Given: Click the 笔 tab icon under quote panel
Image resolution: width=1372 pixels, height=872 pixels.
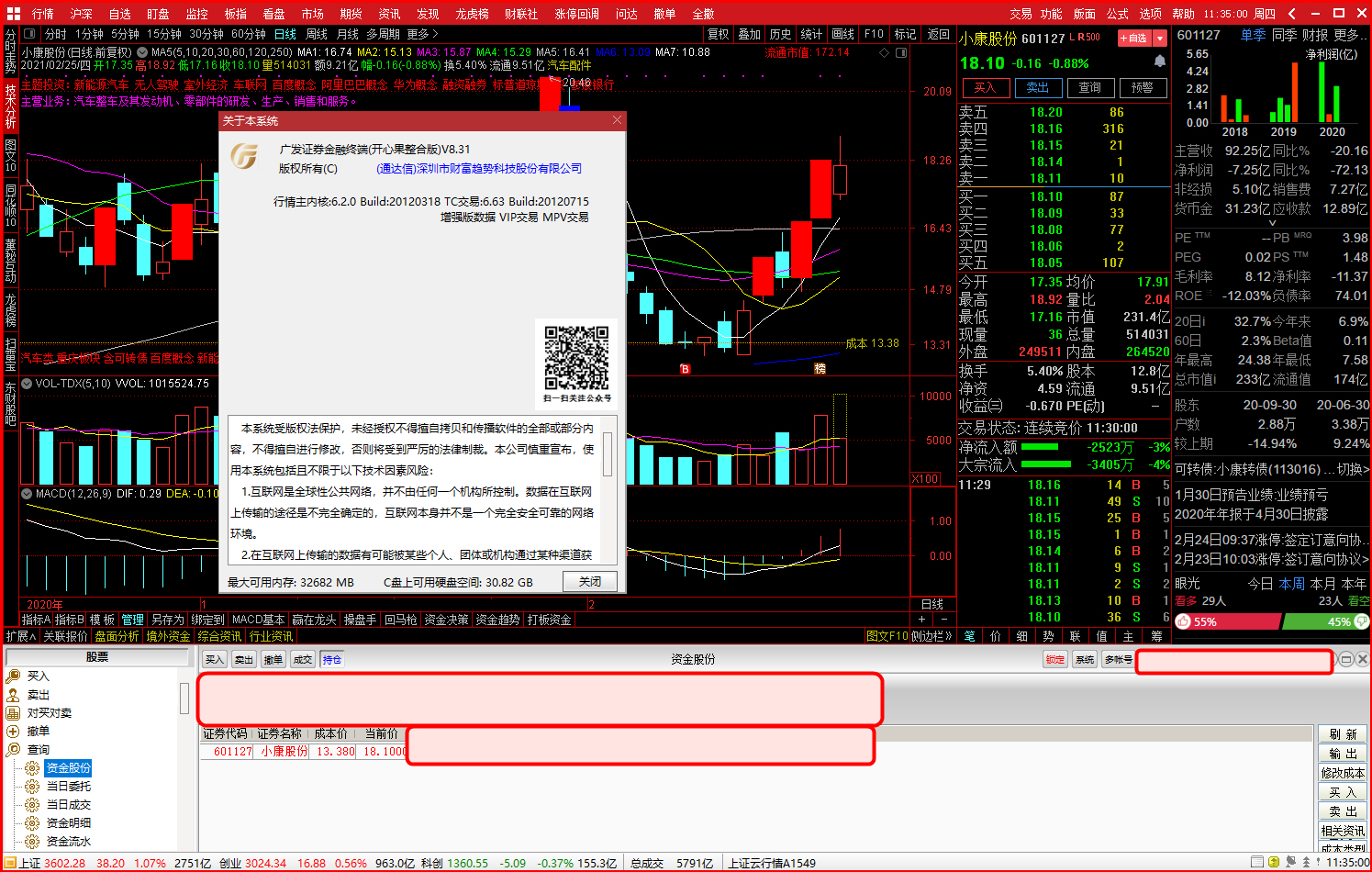Looking at the screenshot, I should pyautogui.click(x=969, y=636).
